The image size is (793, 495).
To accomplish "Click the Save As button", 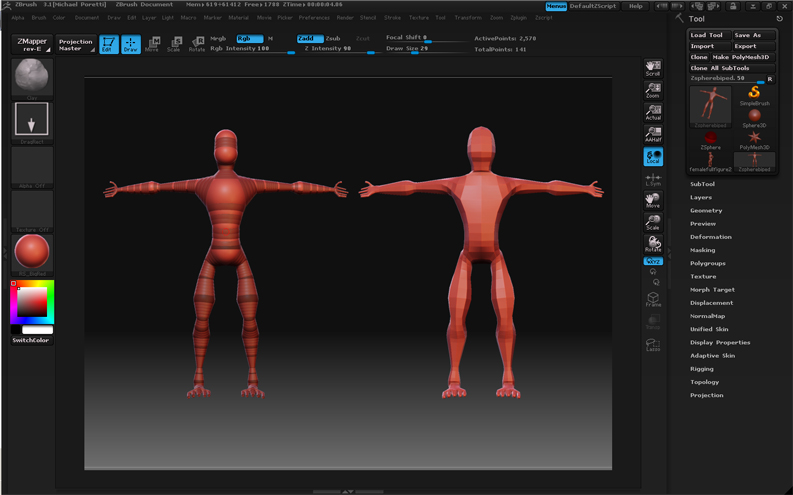I will (x=754, y=35).
